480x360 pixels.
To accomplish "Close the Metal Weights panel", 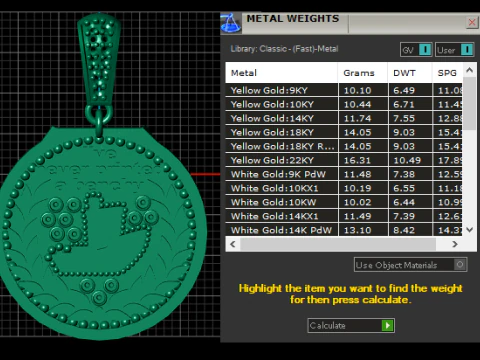I will tap(472, 22).
